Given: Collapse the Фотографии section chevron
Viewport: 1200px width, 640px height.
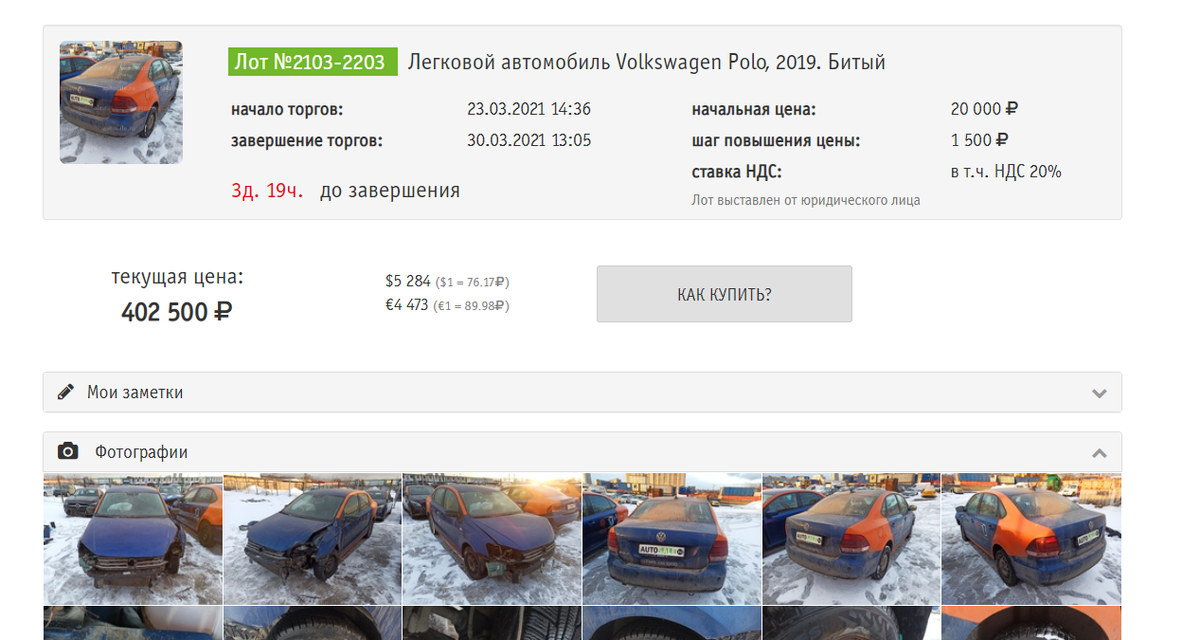Looking at the screenshot, I should [x=1100, y=453].
